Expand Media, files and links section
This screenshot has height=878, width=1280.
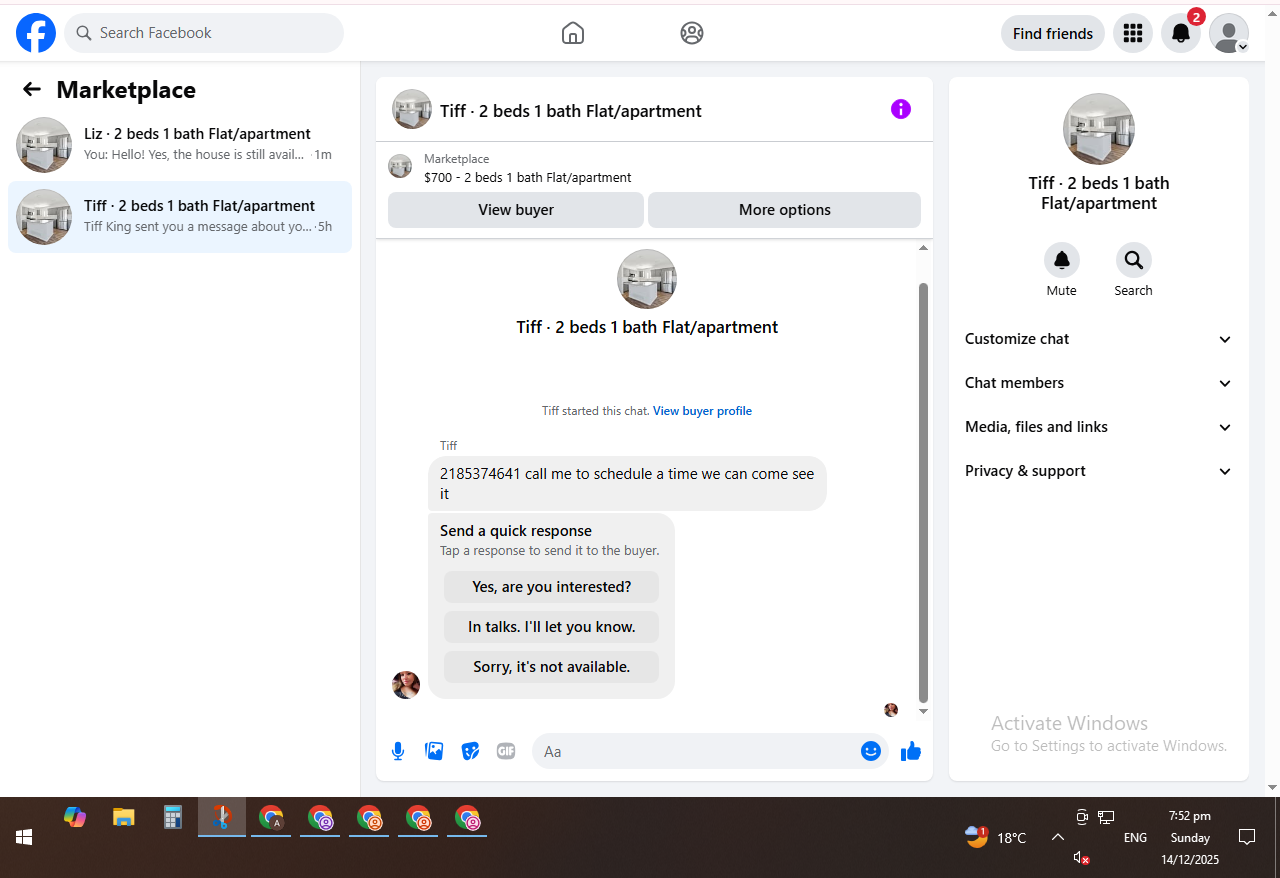click(1099, 427)
